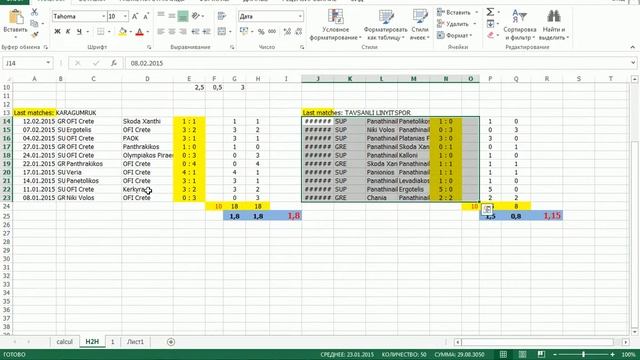Open Найти и выделить dropdown
Screen dimensions: 640x360
[x=553, y=24]
